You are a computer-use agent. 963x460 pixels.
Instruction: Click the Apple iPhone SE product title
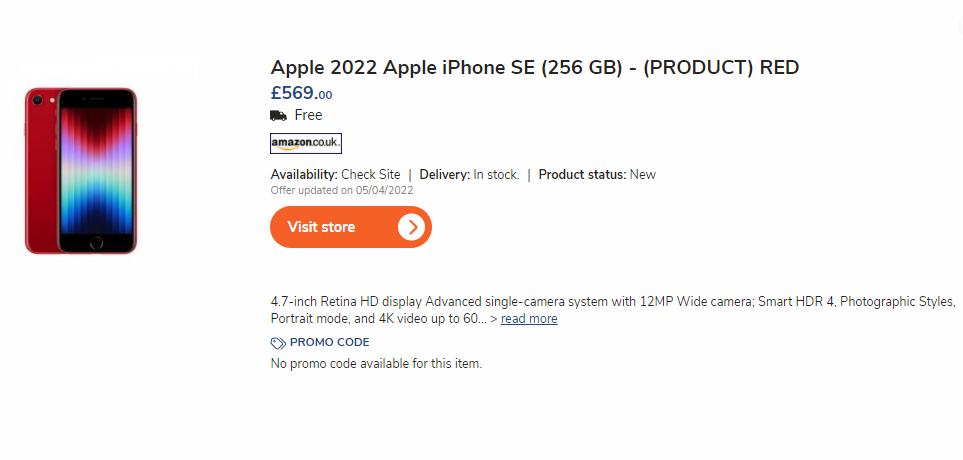click(x=535, y=68)
